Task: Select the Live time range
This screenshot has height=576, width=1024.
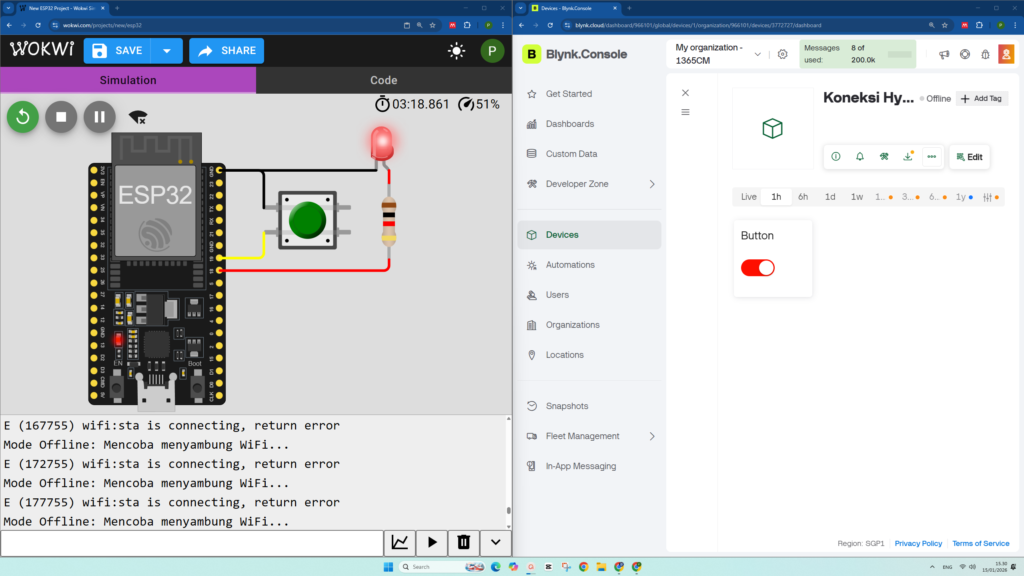Action: click(x=748, y=197)
